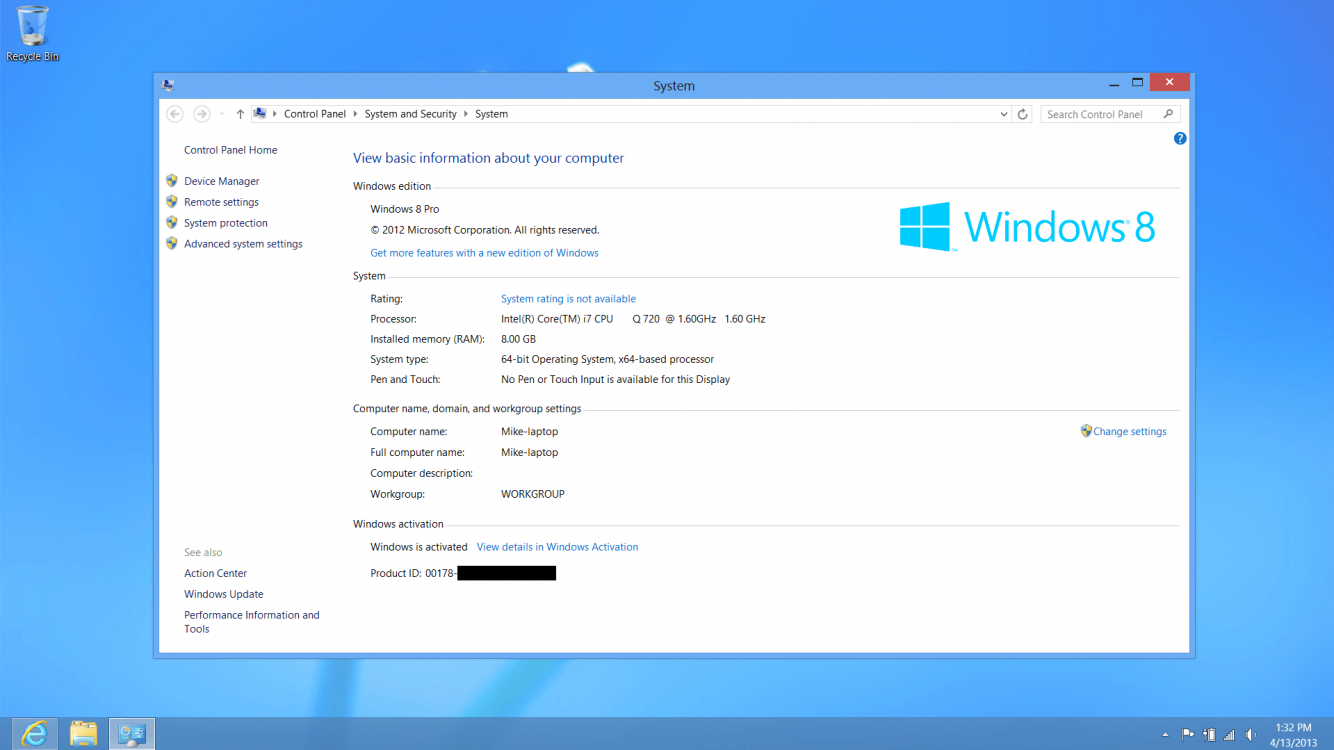Select Control Panel in the breadcrumb
This screenshot has height=750, width=1334.
315,114
